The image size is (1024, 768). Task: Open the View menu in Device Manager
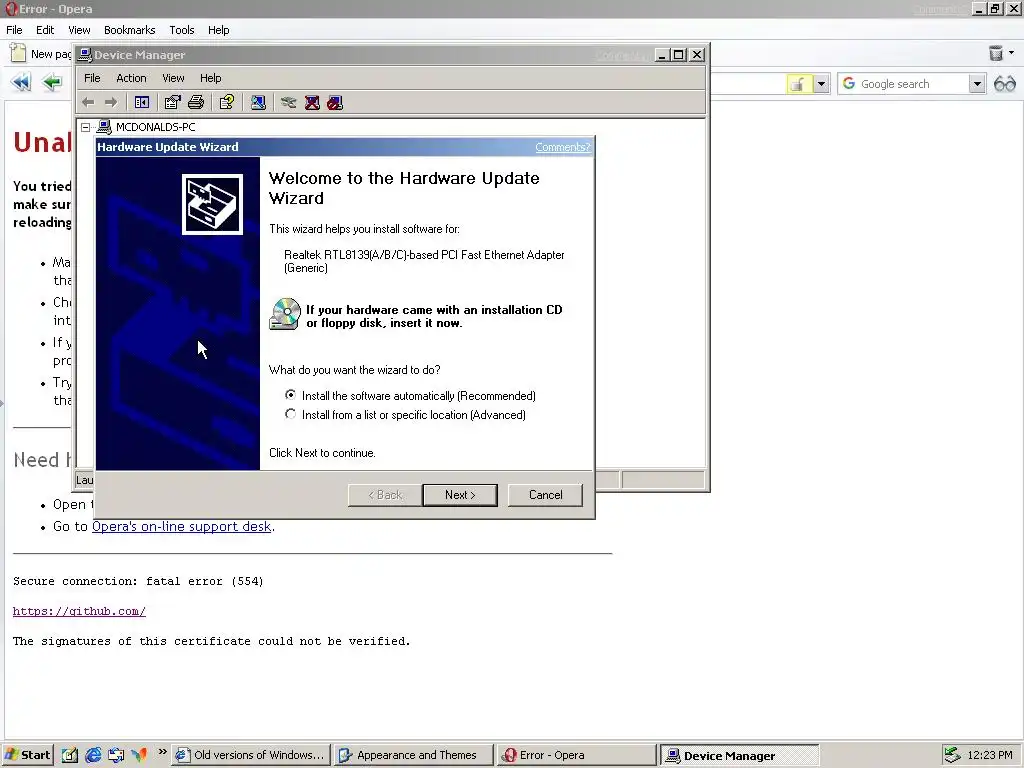tap(173, 78)
